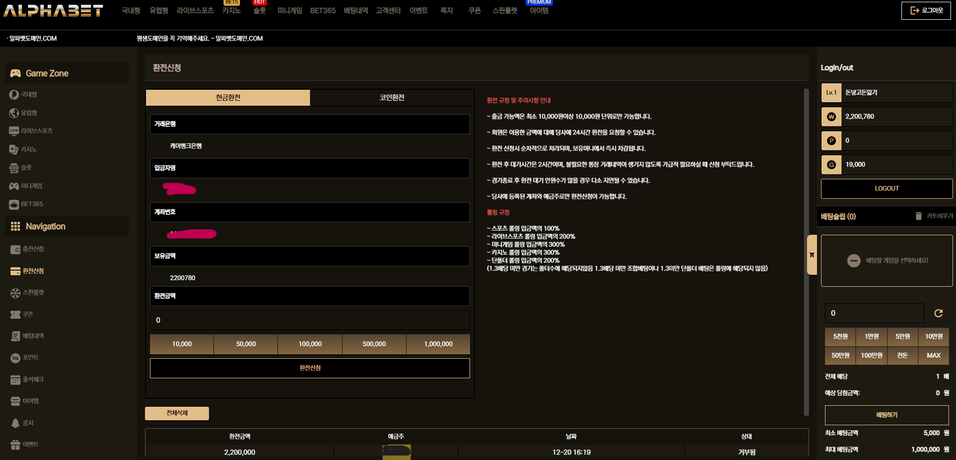Collapse the betting slip side panel handle
Screen dimensions: 956x460
[812, 255]
